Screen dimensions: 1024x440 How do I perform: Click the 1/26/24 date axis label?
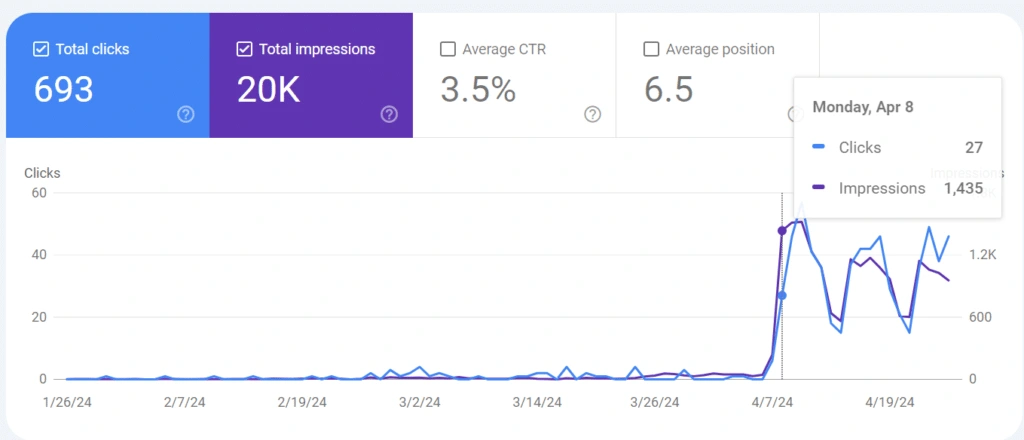pos(69,402)
